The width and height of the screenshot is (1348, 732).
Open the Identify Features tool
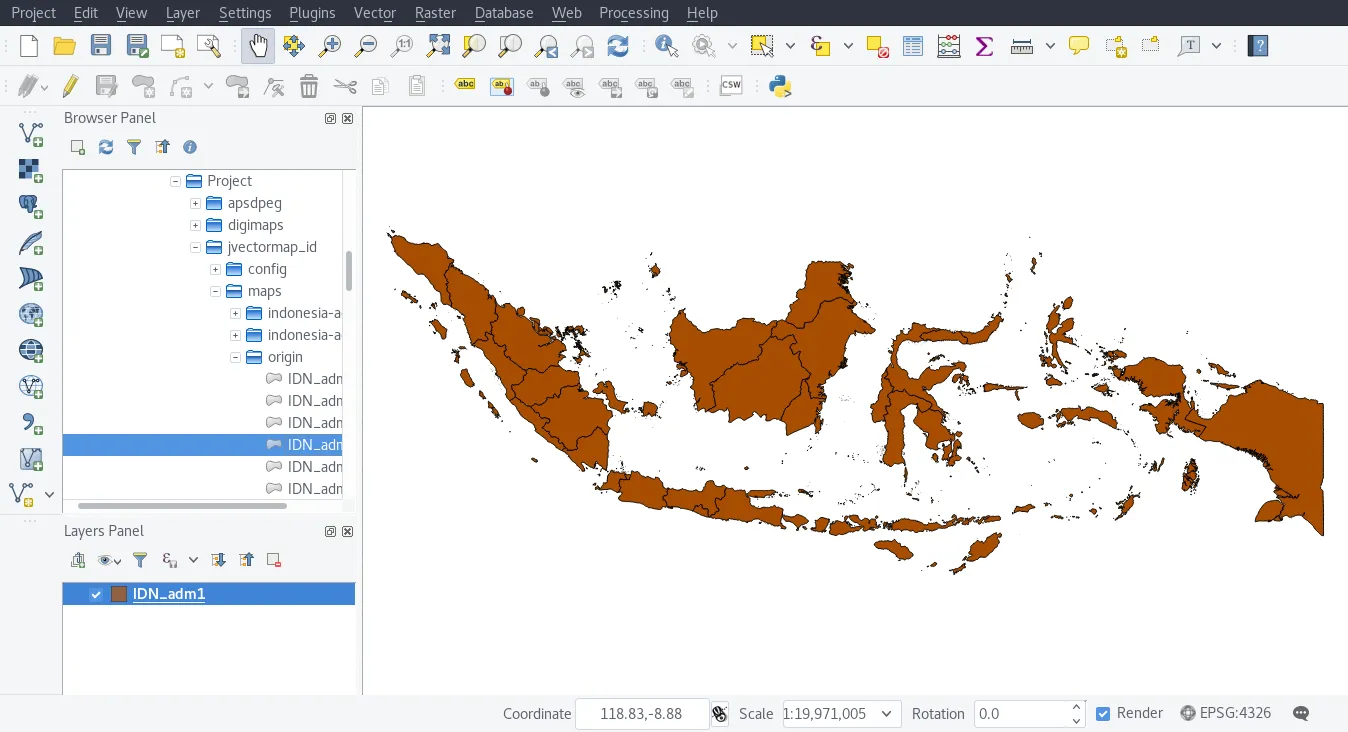(x=666, y=45)
